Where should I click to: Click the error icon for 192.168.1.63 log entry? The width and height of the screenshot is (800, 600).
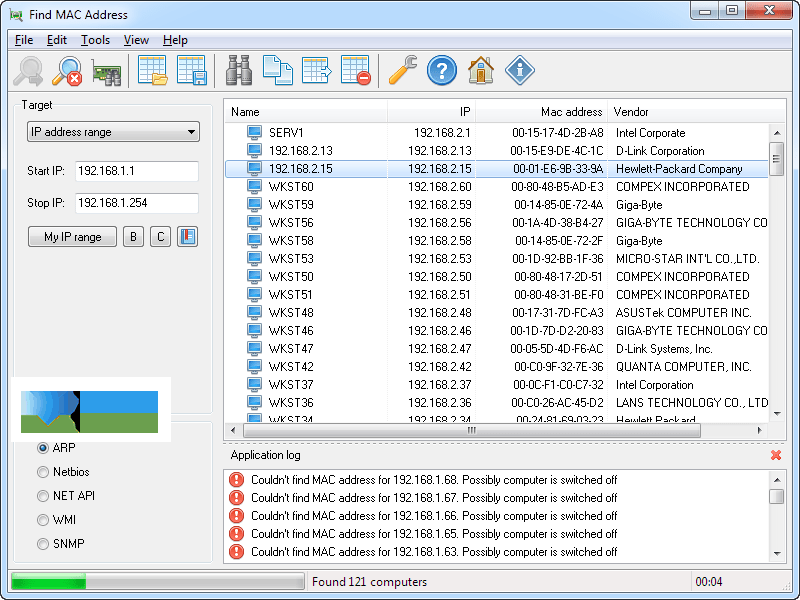236,552
